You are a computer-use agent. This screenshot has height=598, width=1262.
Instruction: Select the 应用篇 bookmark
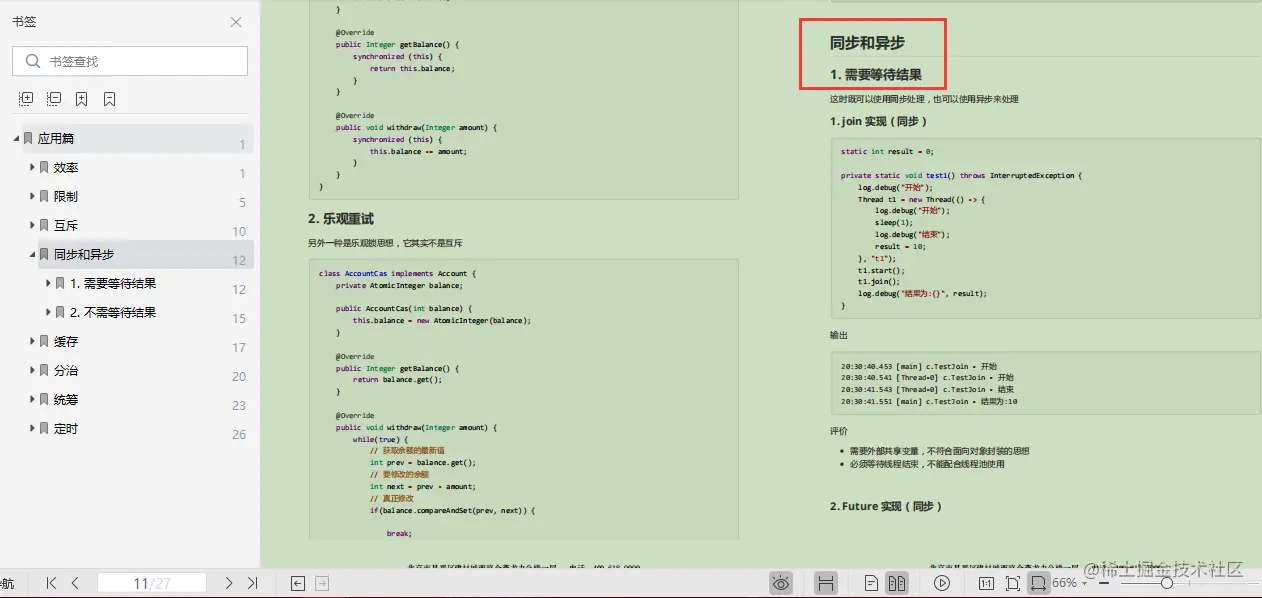point(56,139)
